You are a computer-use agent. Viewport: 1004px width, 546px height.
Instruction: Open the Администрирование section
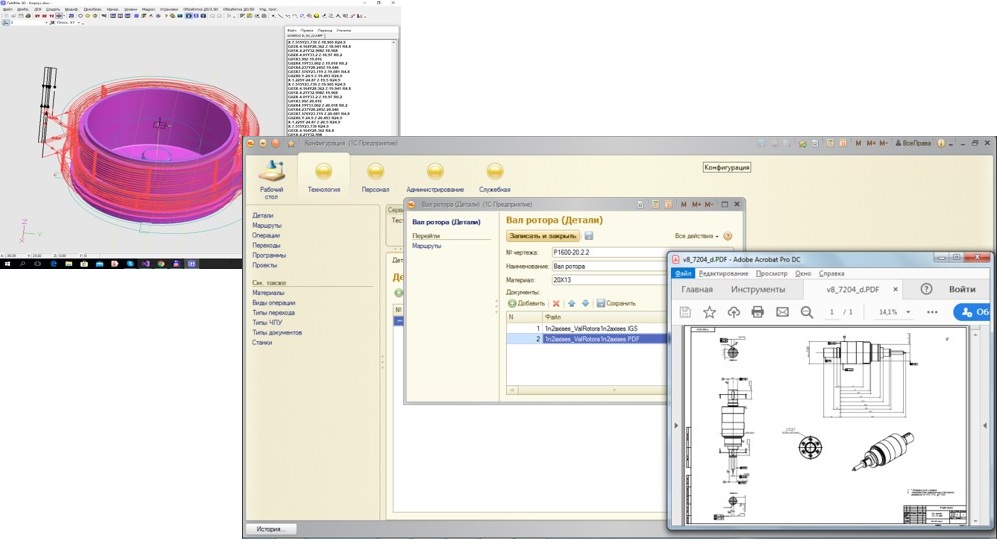[435, 178]
